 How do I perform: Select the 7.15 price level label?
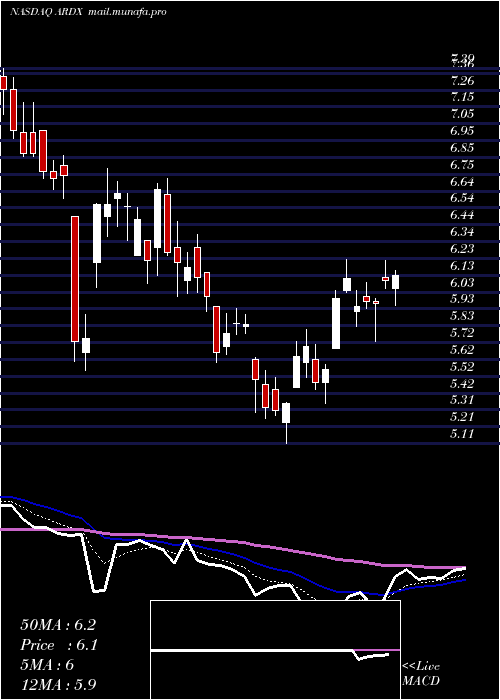point(462,97)
